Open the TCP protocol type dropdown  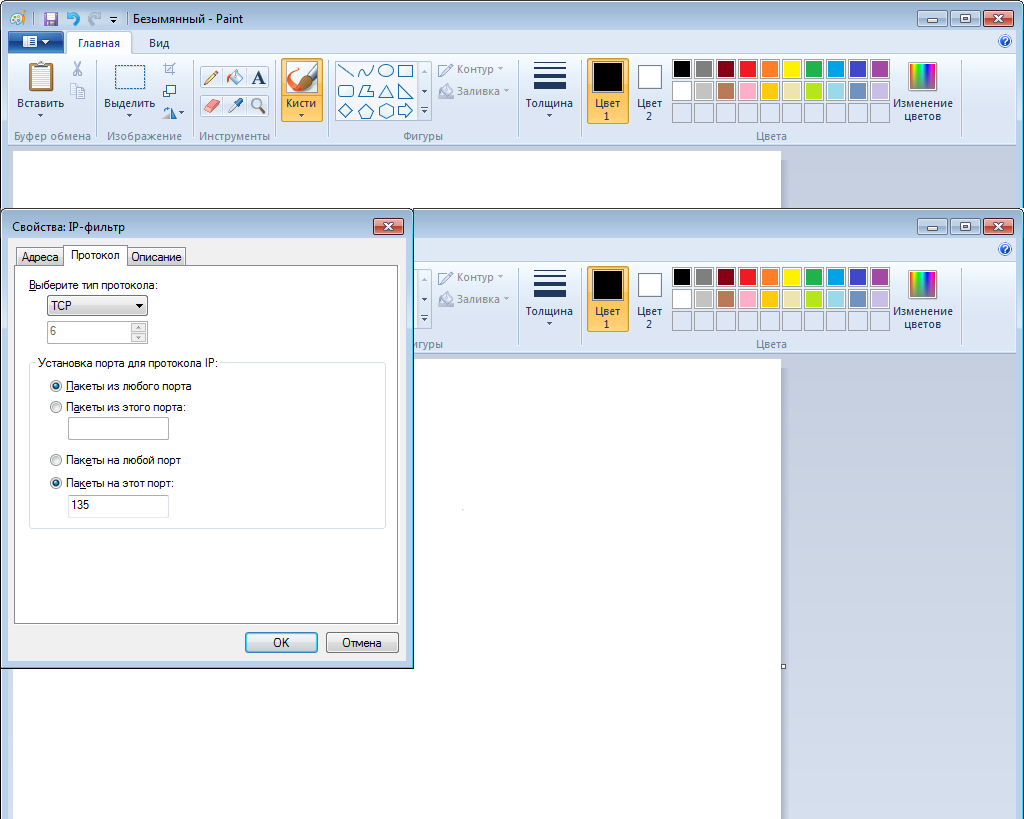tap(97, 305)
